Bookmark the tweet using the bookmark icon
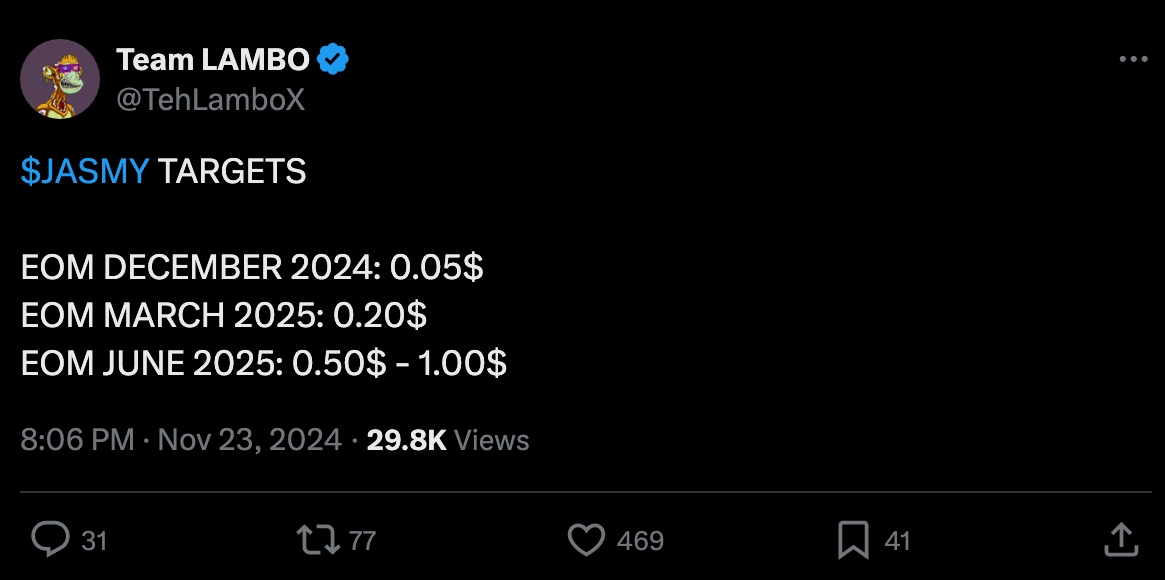This screenshot has height=580, width=1165. [853, 540]
